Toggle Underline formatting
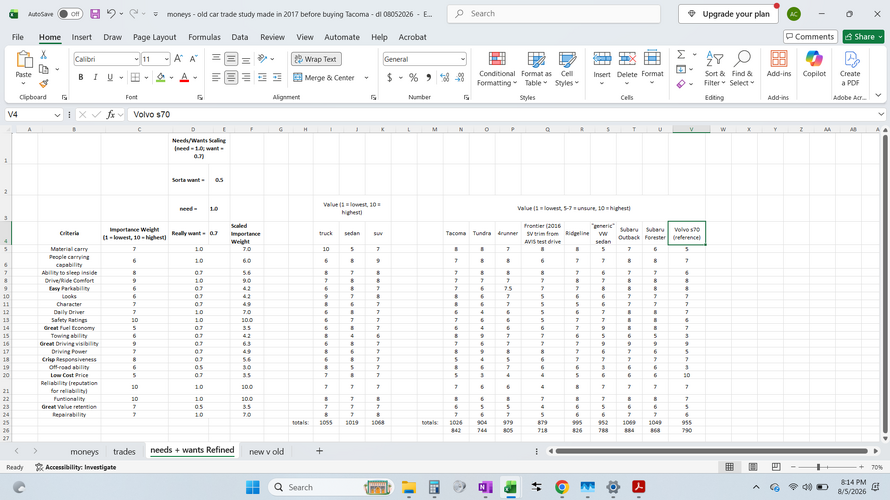890x500 pixels. 110,77
